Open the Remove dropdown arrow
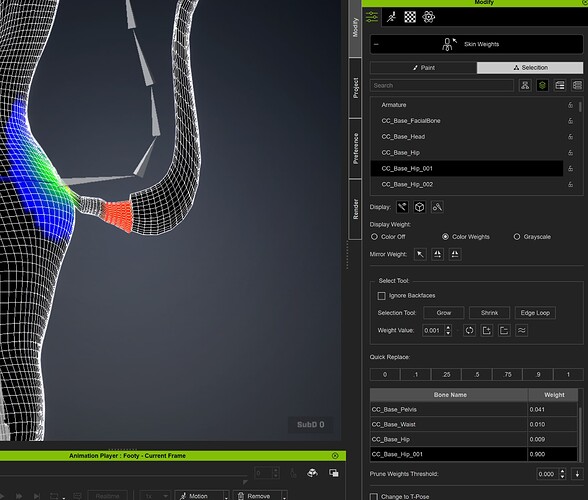The height and width of the screenshot is (500, 588). (x=284, y=496)
